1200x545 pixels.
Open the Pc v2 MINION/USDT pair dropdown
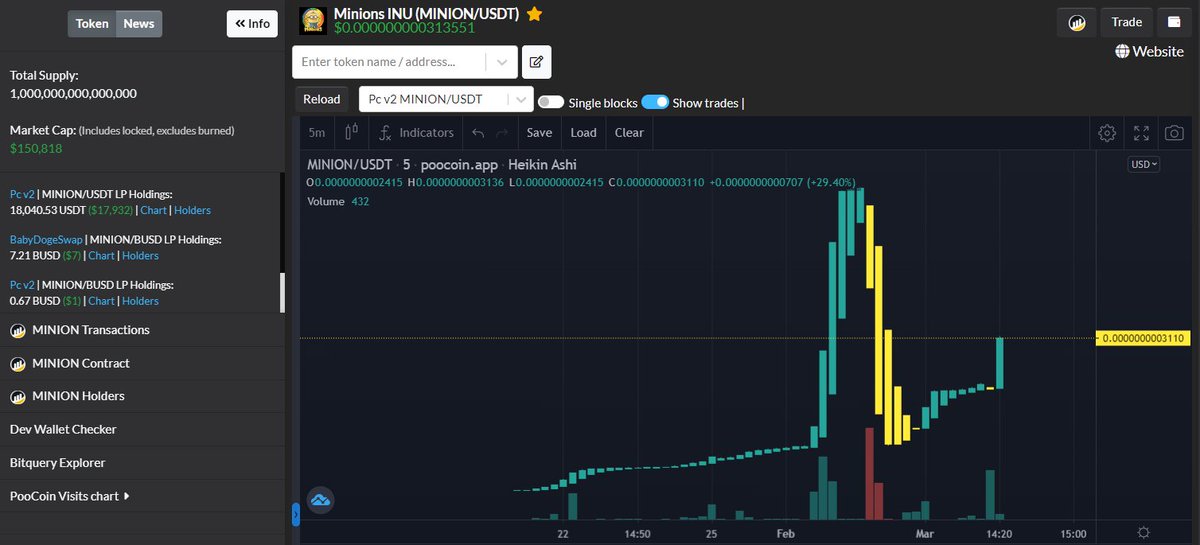pos(447,99)
